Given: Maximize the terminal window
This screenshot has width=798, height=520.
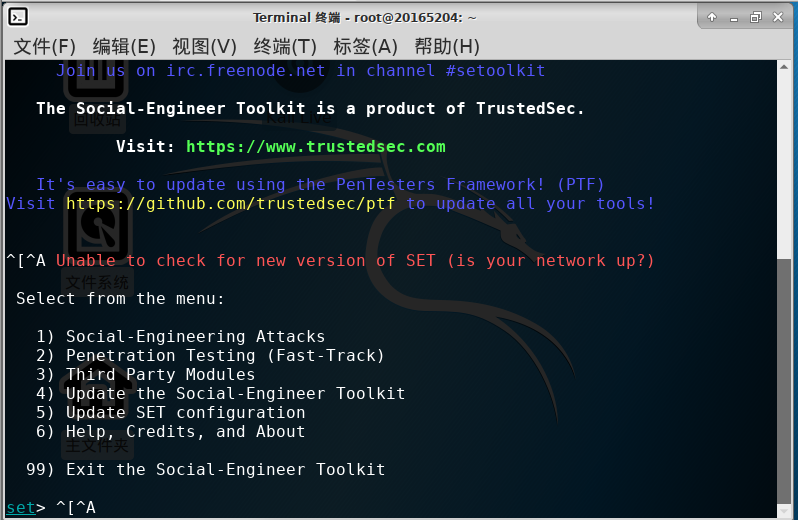Looking at the screenshot, I should click(756, 18).
